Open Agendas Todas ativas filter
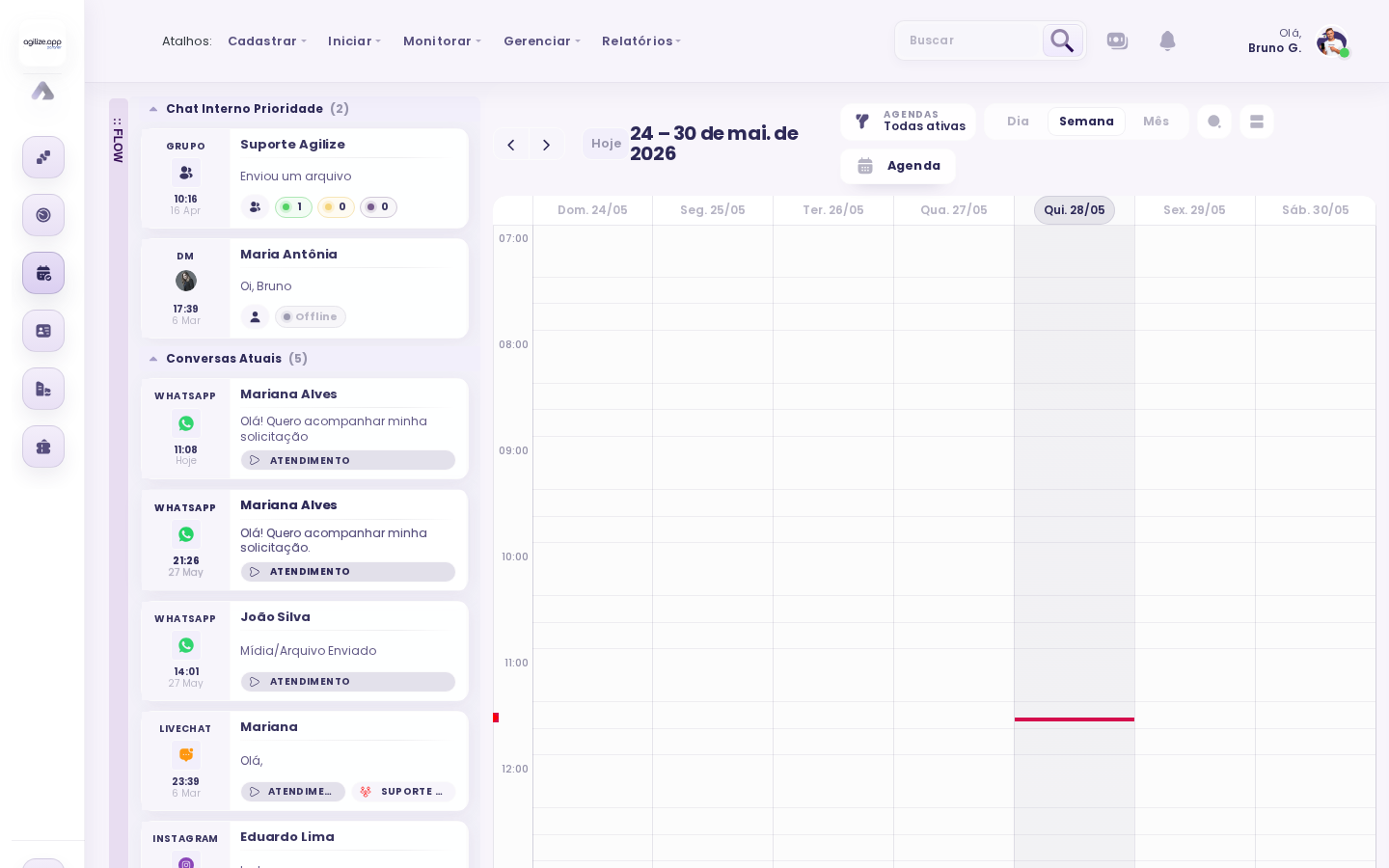The image size is (1389, 868). 909,122
